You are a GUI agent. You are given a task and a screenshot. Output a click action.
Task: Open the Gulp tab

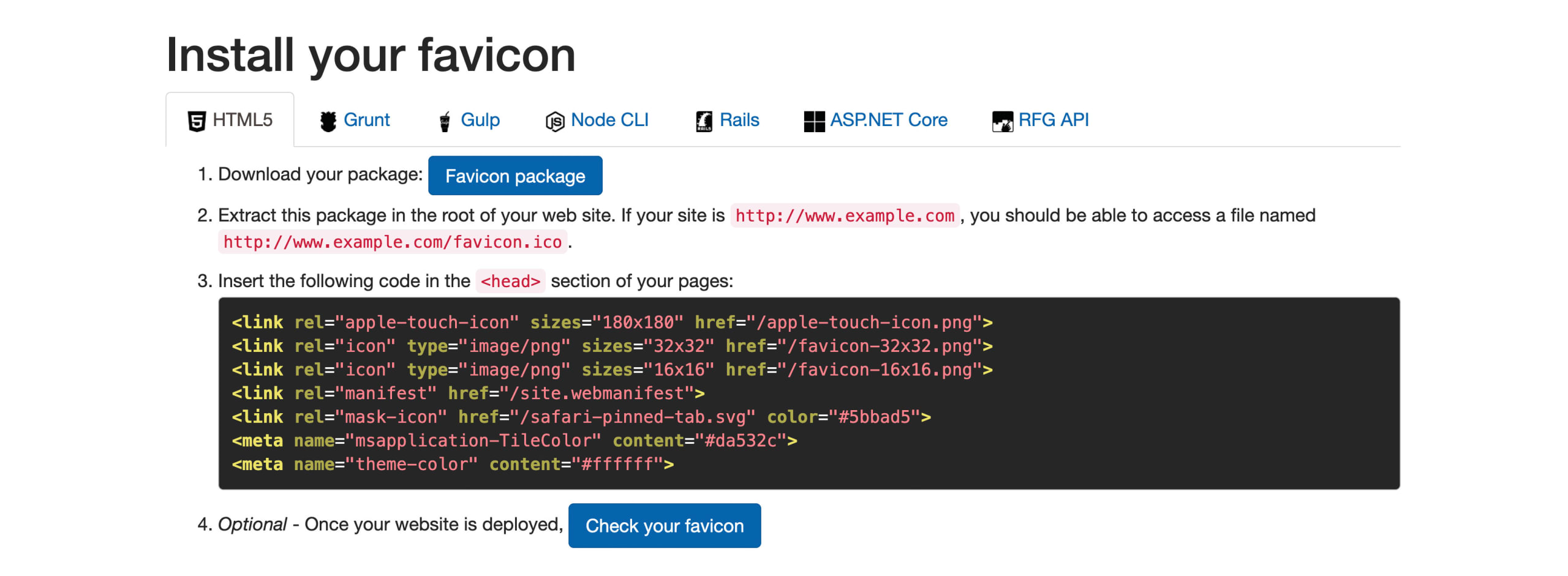[x=469, y=120]
